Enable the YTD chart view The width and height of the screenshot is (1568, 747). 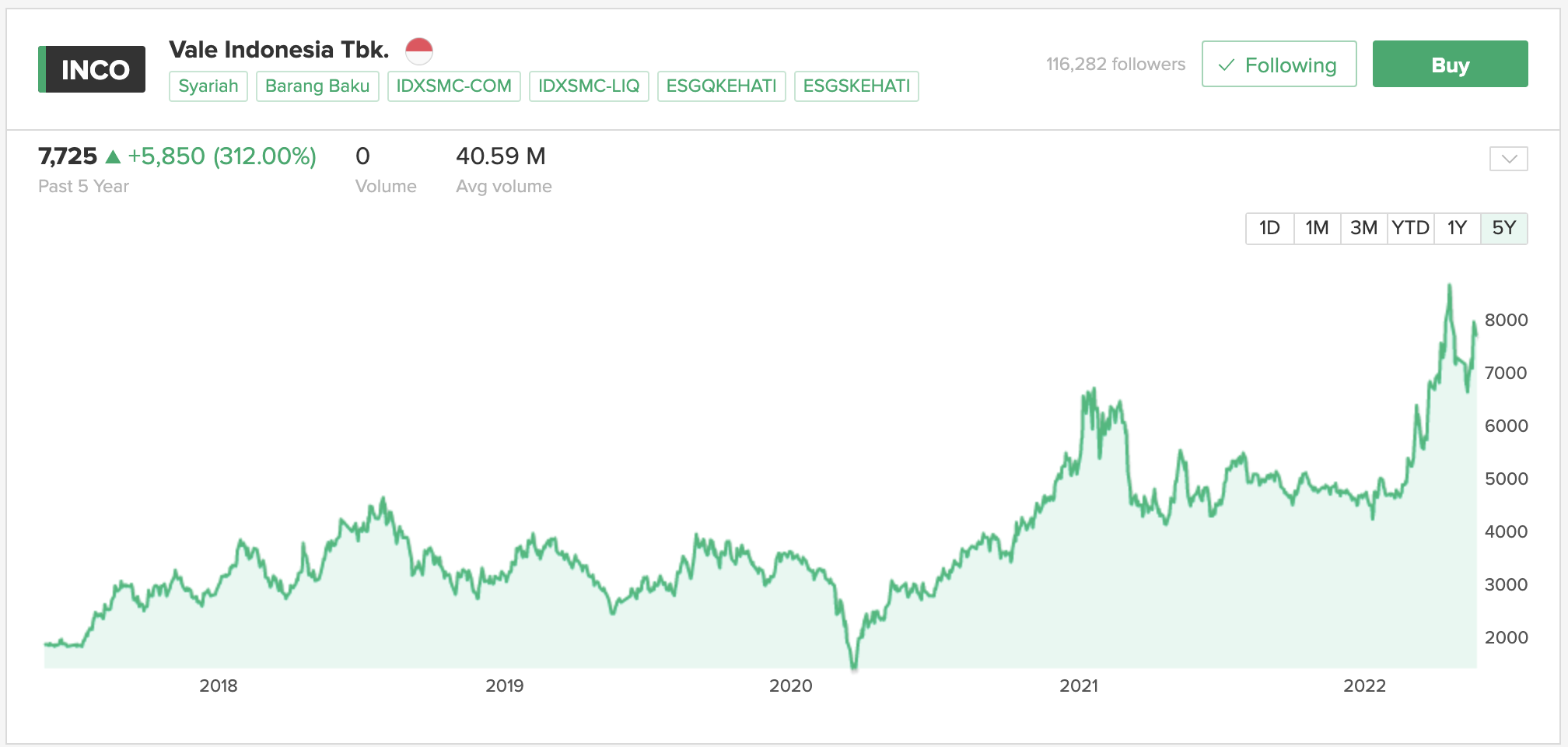pos(1410,228)
